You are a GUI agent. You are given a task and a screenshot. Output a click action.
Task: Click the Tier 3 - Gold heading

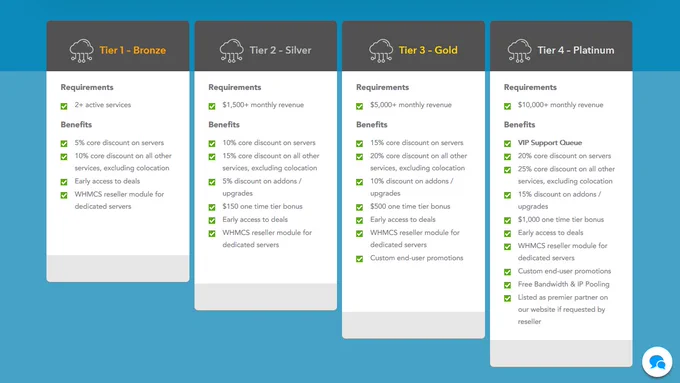click(x=428, y=50)
